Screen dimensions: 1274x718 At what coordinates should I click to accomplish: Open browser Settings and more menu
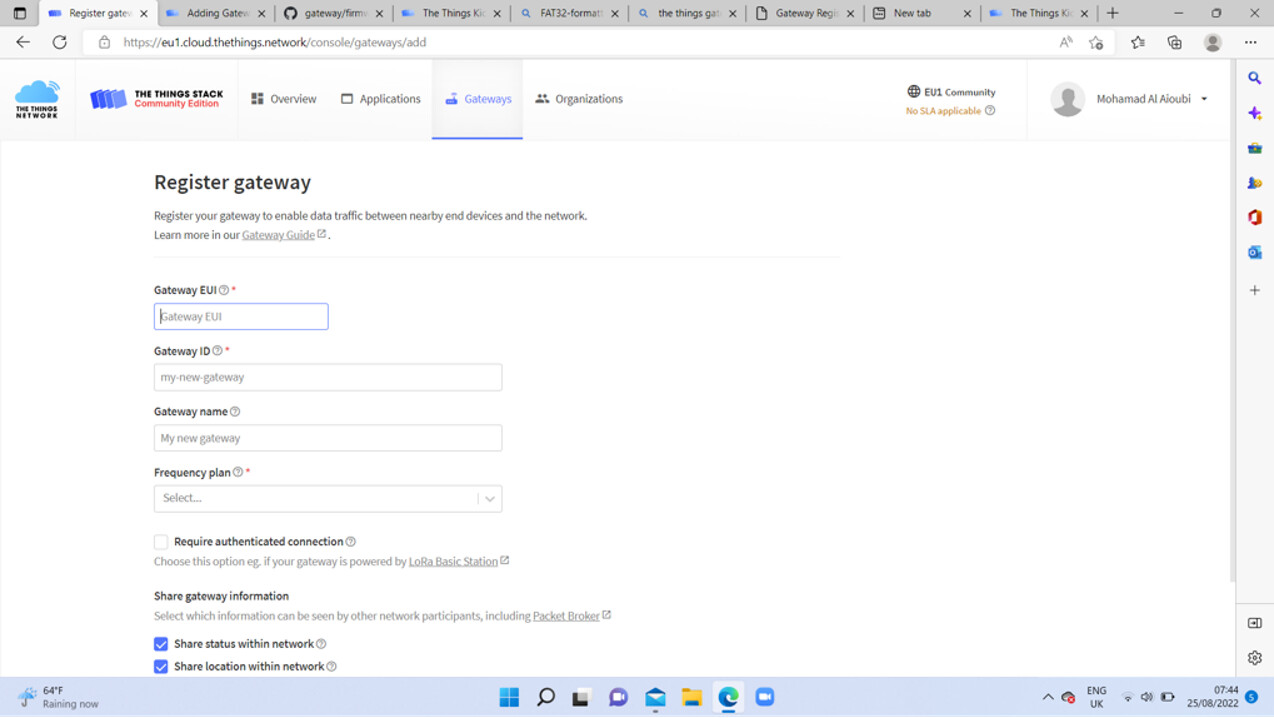[1250, 43]
